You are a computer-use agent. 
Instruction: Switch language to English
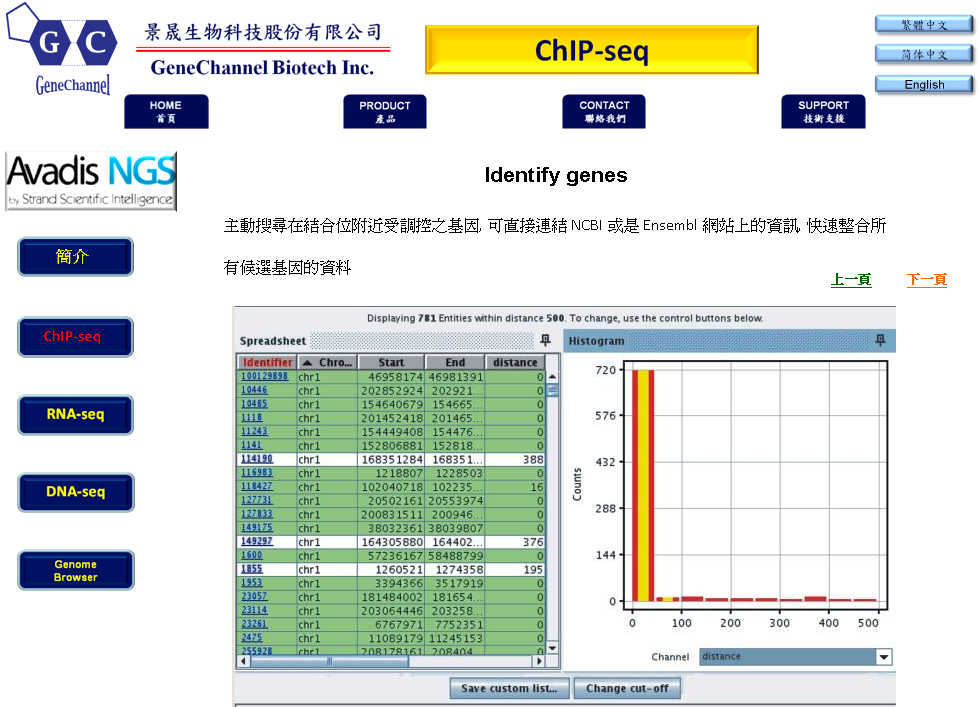[x=924, y=85]
